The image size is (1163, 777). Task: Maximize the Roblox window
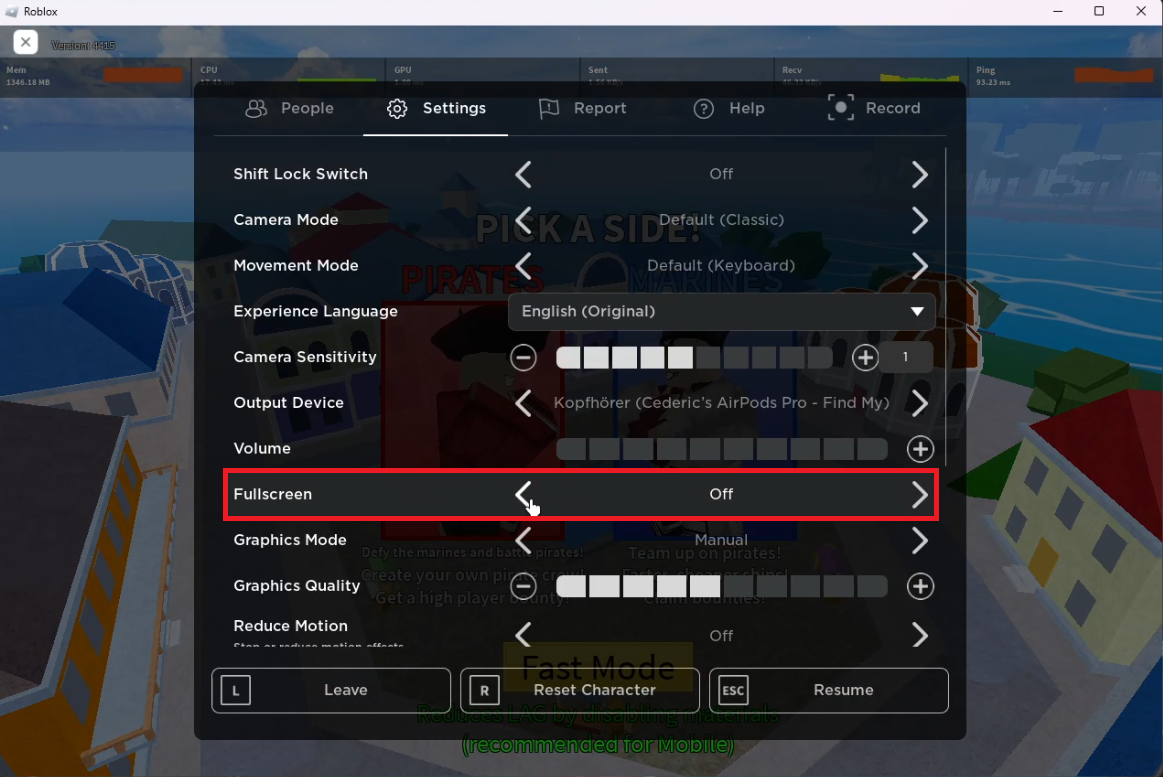pyautogui.click(x=1099, y=11)
